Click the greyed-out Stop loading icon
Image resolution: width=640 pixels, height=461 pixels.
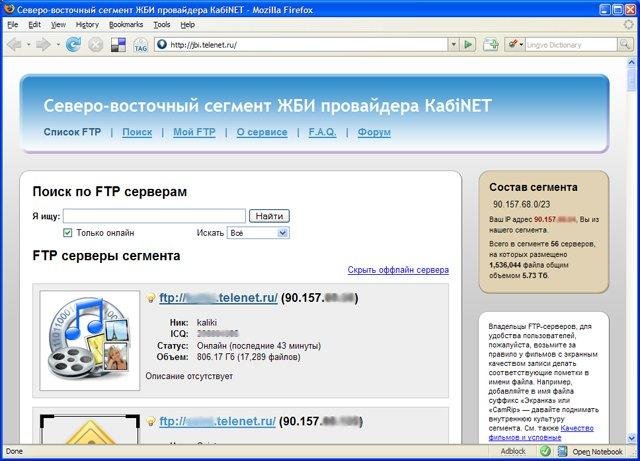[x=96, y=45]
